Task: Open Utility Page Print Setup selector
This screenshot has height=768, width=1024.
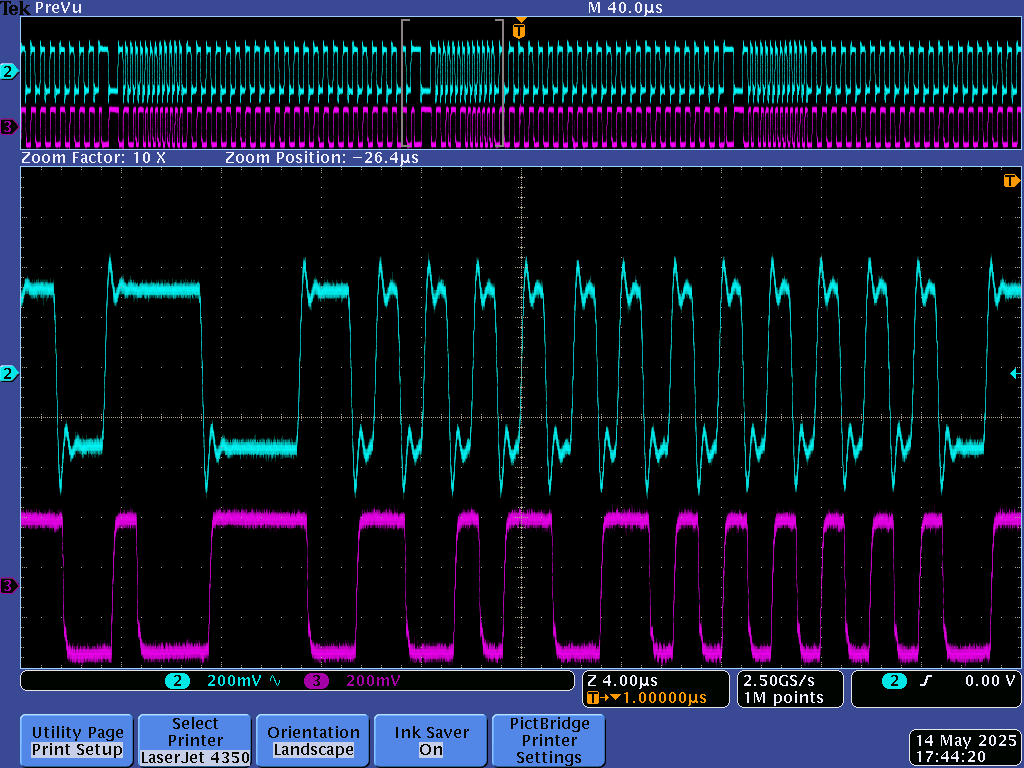Action: tap(77, 741)
